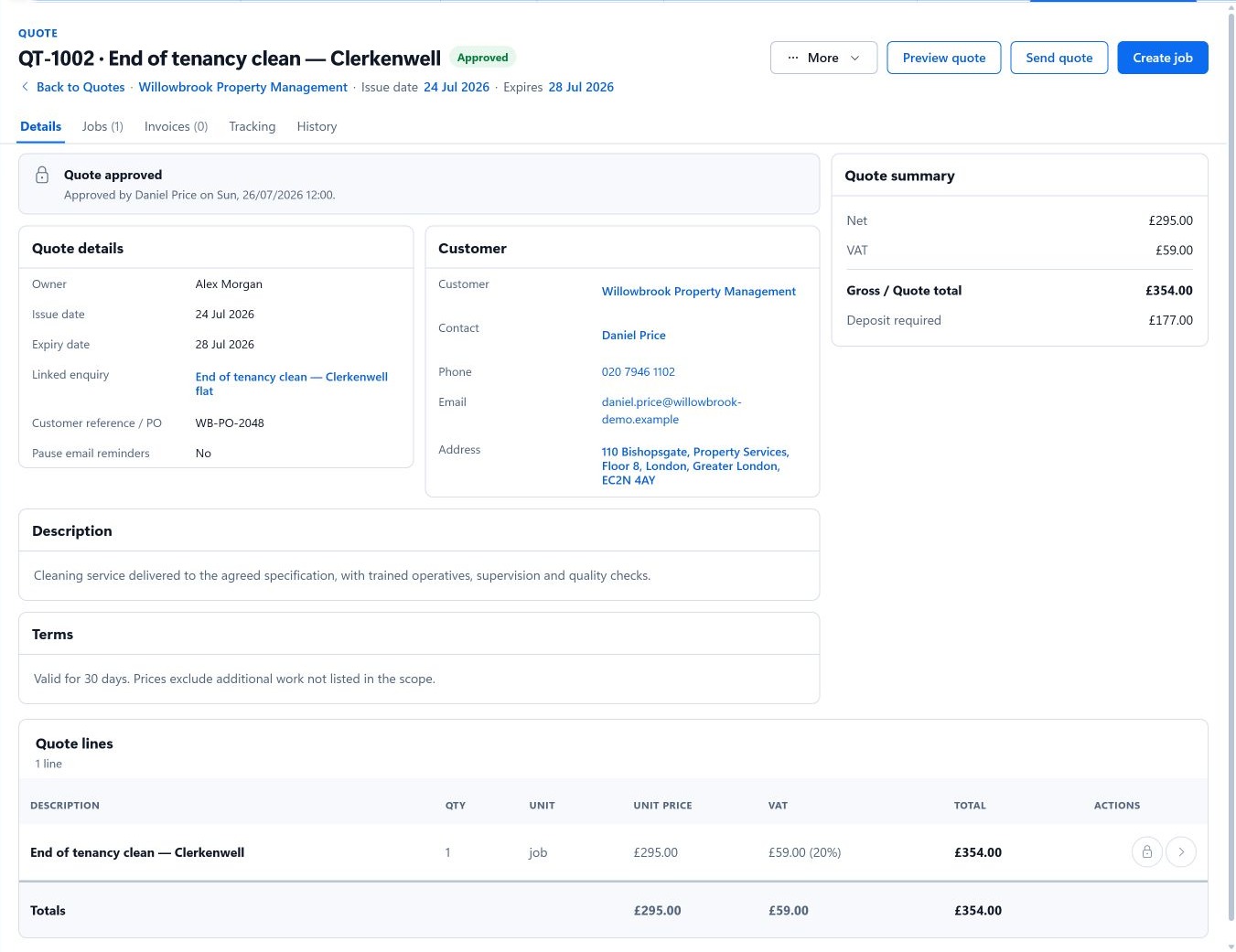Image resolution: width=1236 pixels, height=952 pixels.
Task: Click the owner name Alex Morgan
Action: click(x=229, y=283)
